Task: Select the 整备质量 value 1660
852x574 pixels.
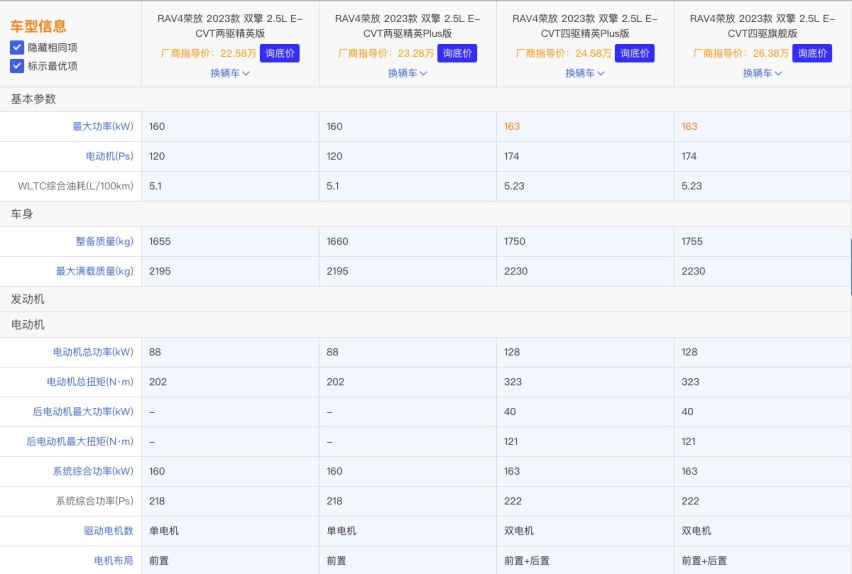Action: [x=337, y=241]
